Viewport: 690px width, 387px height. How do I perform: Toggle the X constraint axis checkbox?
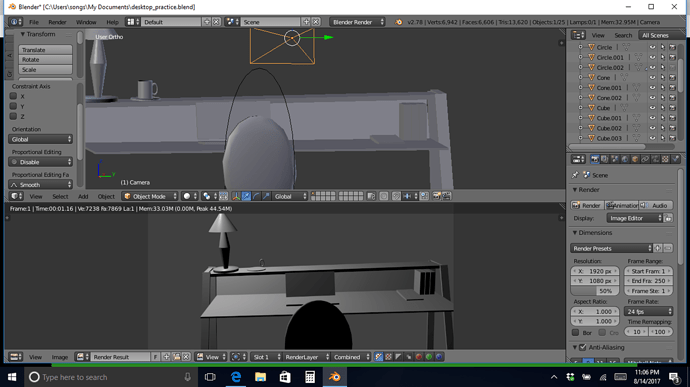[13, 96]
